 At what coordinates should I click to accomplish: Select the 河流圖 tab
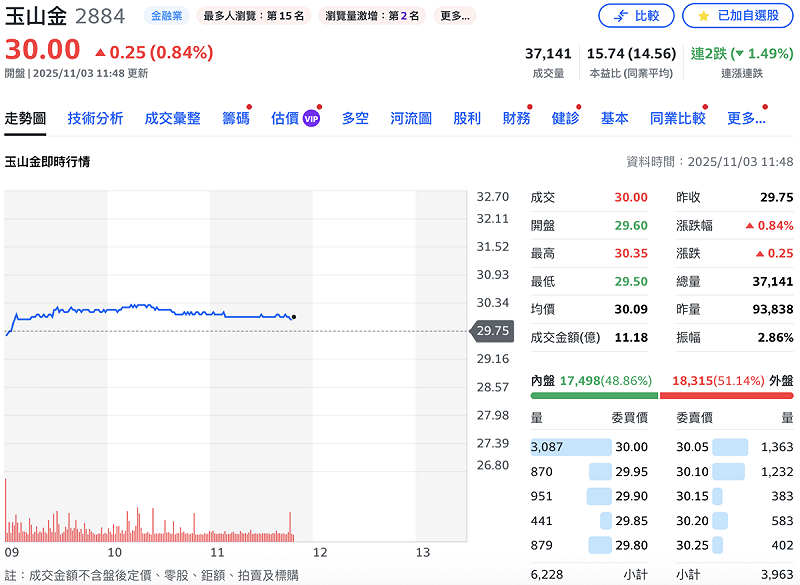(410, 118)
